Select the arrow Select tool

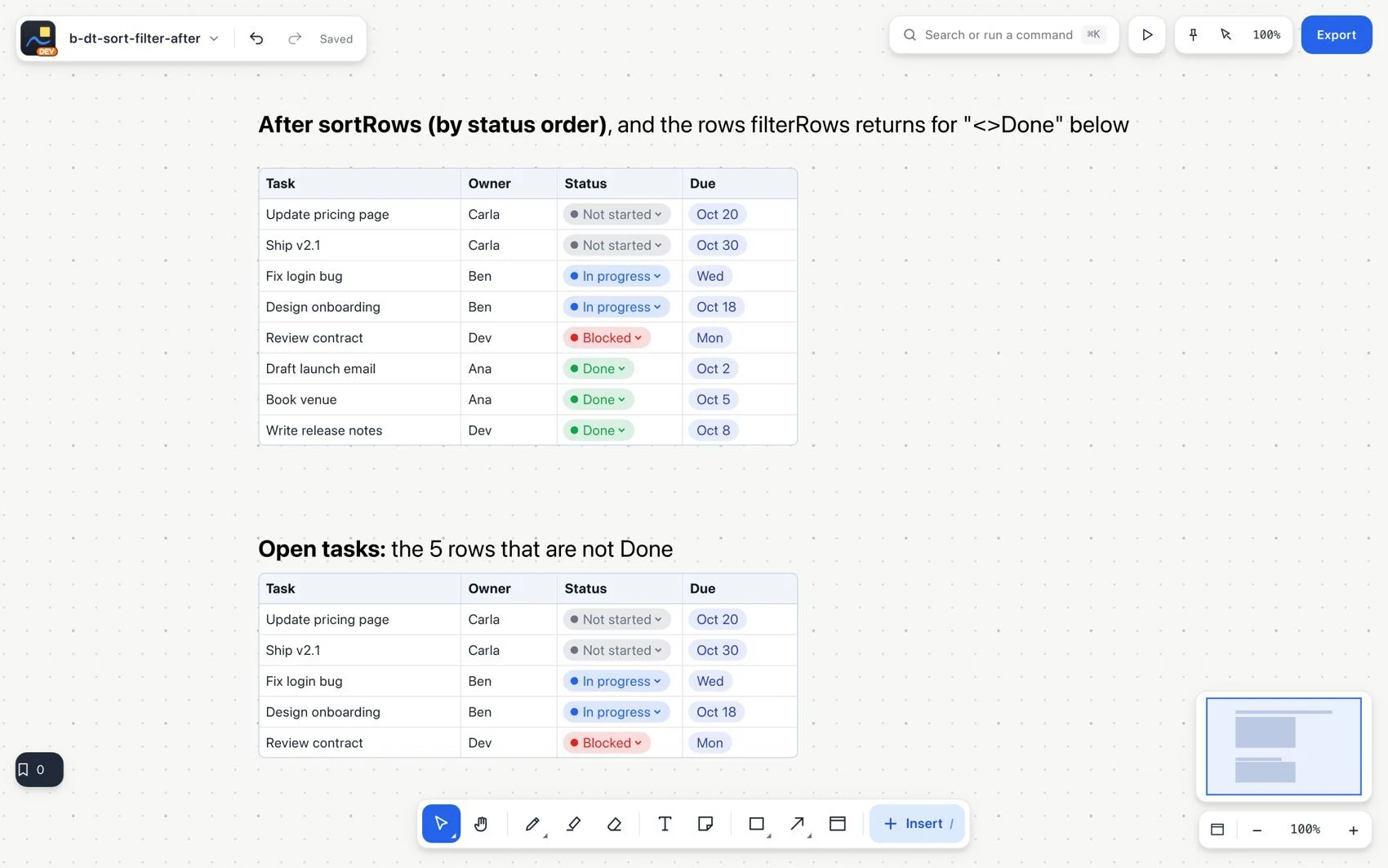[x=441, y=823]
